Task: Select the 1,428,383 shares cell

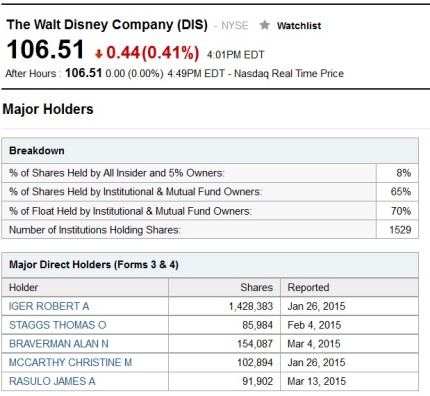Action: [x=251, y=306]
